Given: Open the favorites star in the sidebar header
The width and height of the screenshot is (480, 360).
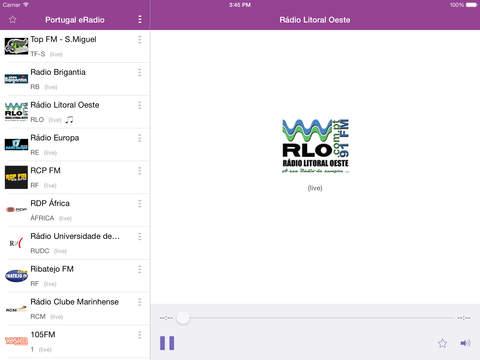Looking at the screenshot, I should coord(13,20).
